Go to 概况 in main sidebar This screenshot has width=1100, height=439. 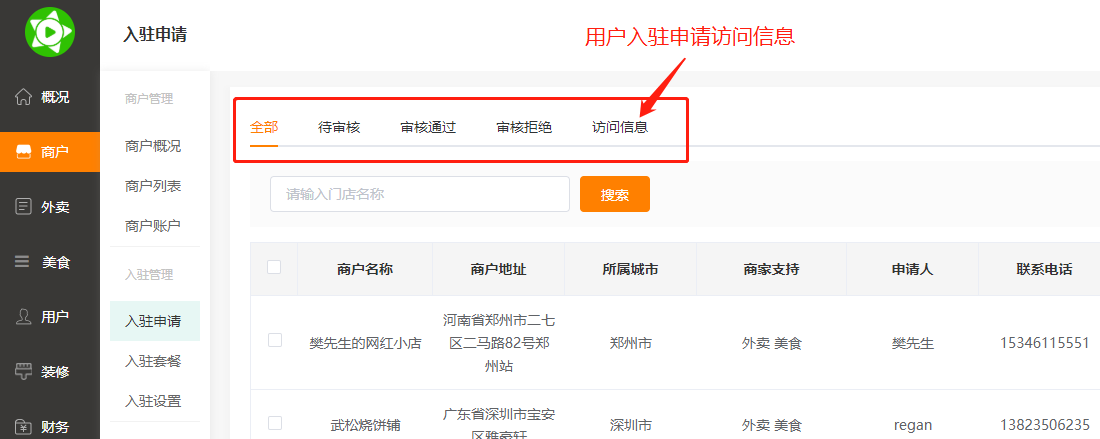55,97
